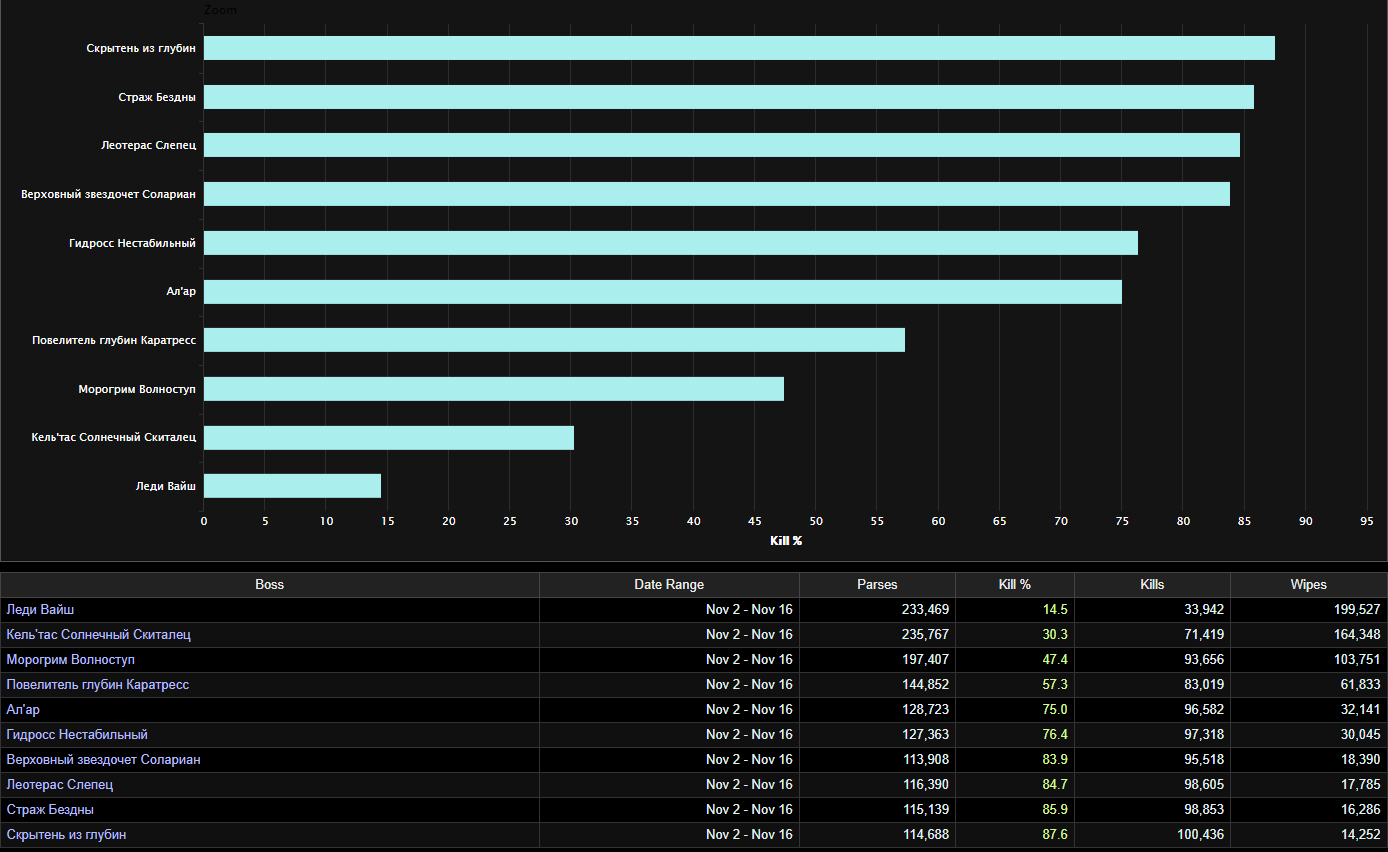1388x852 pixels.
Task: Open the Повелитель глубин Каратресс link
Action: pos(97,684)
